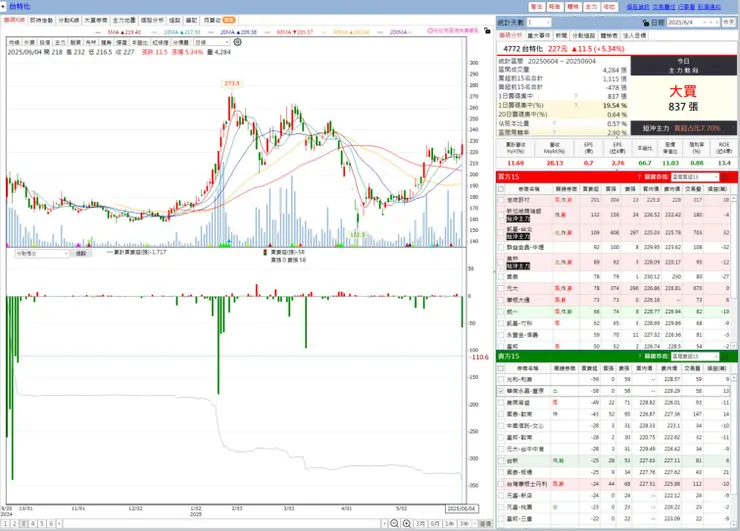The width and height of the screenshot is (740, 531).
Task: Tick checkbox for 光和-和美 row
Action: (x=501, y=379)
